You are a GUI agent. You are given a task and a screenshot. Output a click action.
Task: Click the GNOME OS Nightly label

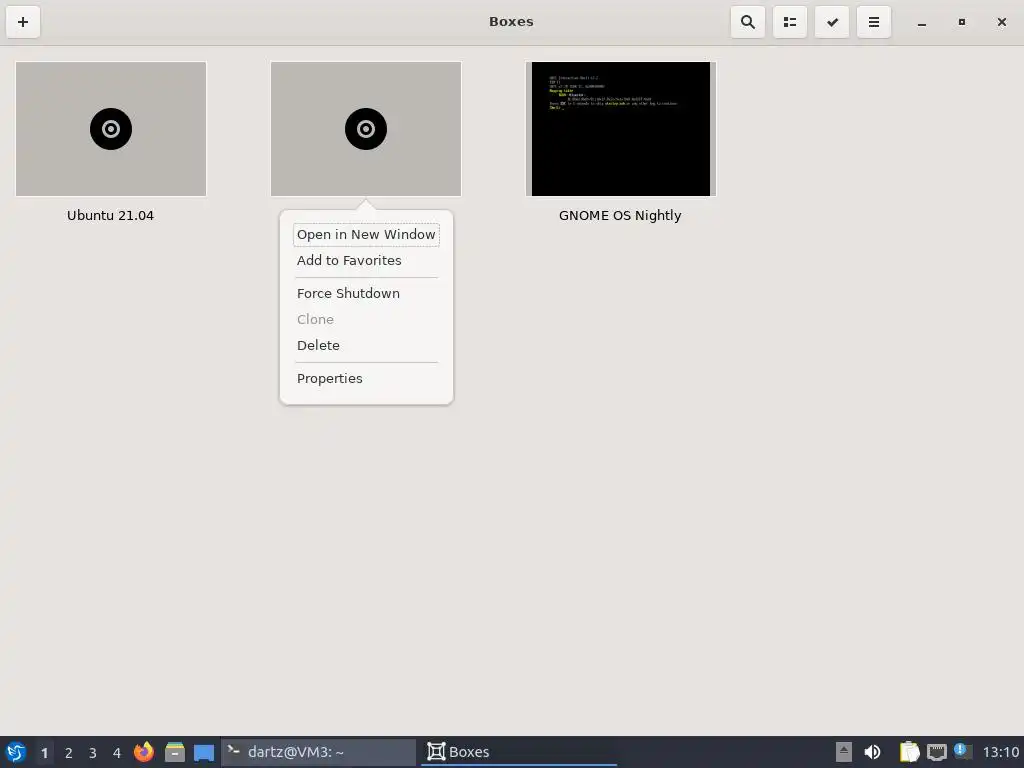(620, 216)
